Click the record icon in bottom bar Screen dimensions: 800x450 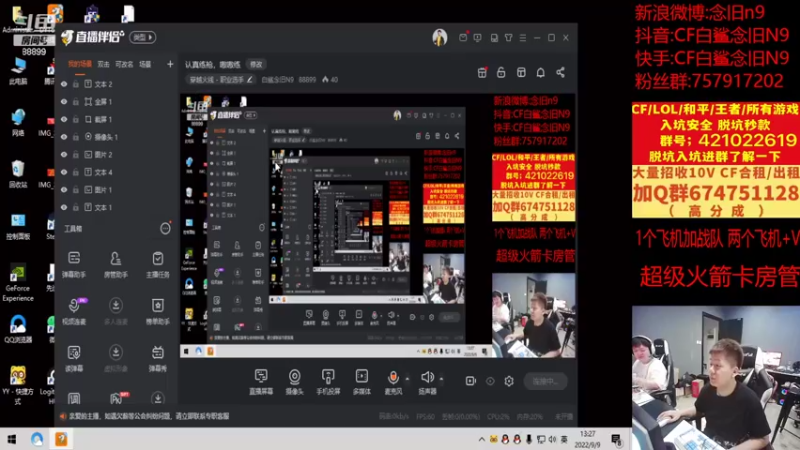click(x=470, y=381)
